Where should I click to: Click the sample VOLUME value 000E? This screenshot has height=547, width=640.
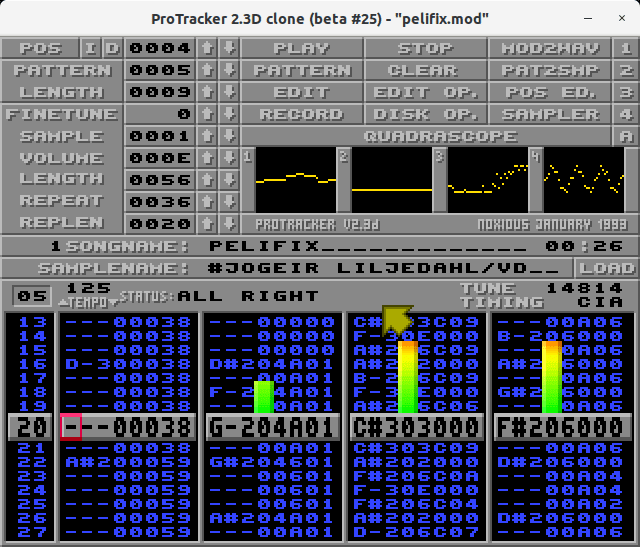(x=160, y=158)
